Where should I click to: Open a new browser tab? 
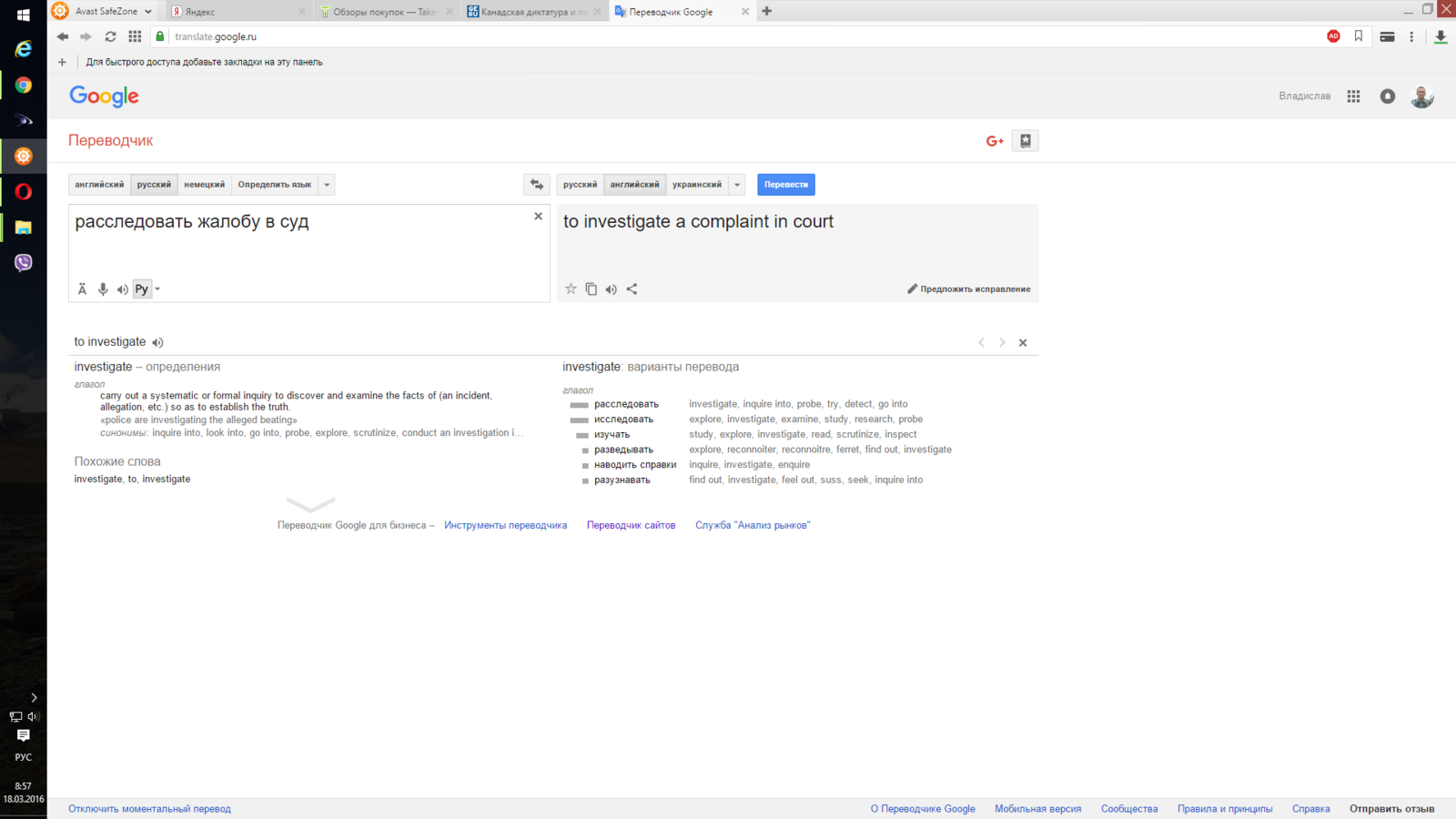pos(766,12)
